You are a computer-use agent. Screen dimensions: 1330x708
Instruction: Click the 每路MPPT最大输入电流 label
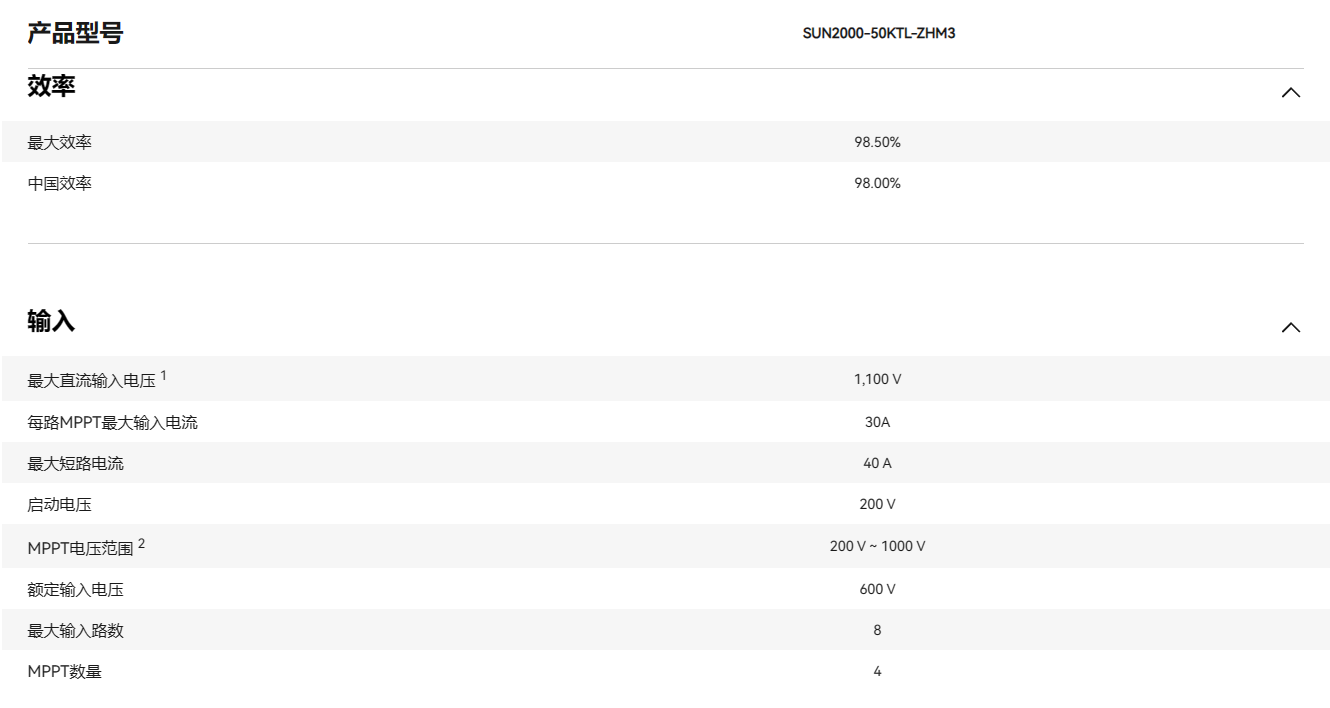112,423
